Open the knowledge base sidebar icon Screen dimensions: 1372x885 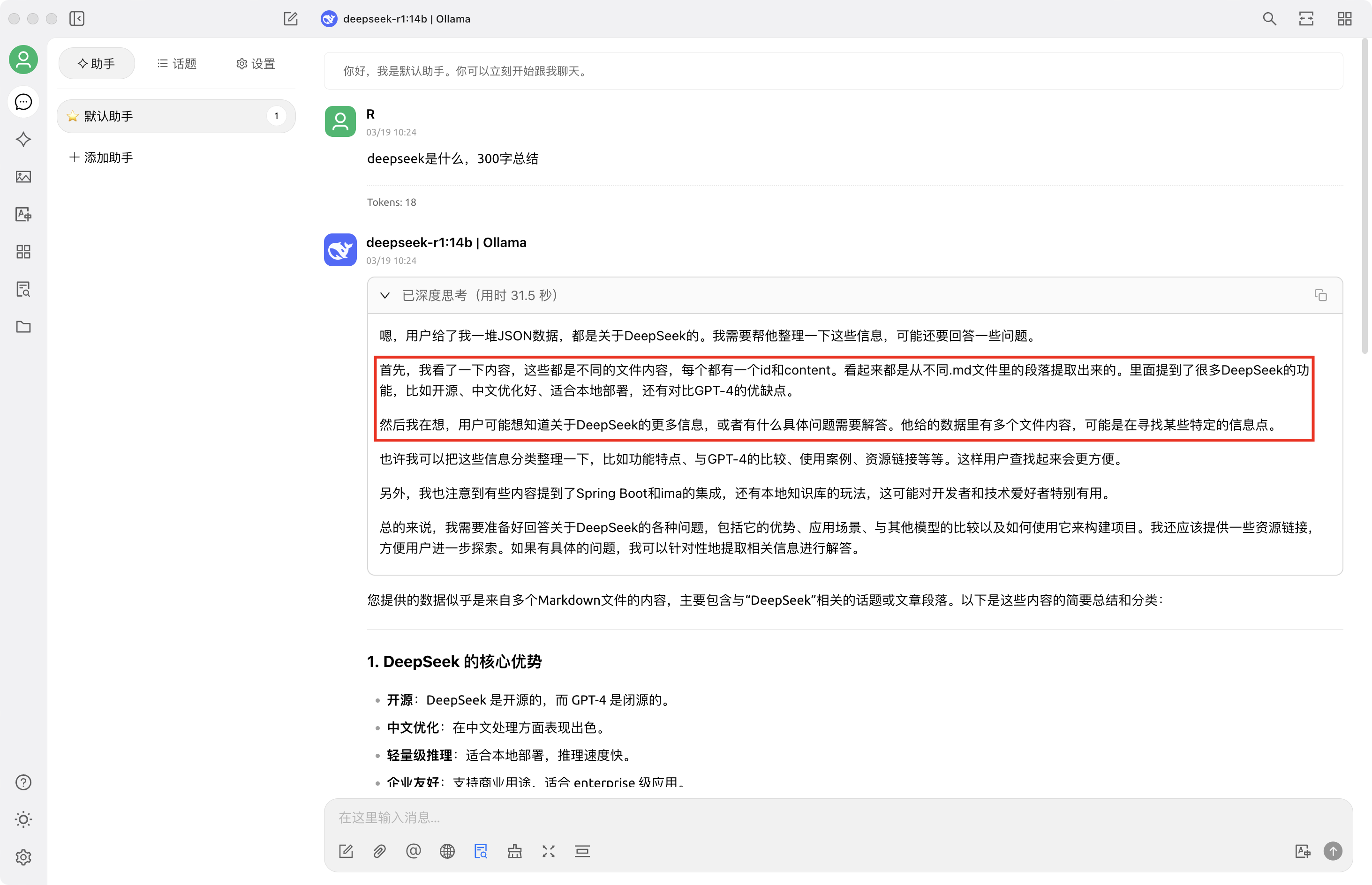(23, 289)
